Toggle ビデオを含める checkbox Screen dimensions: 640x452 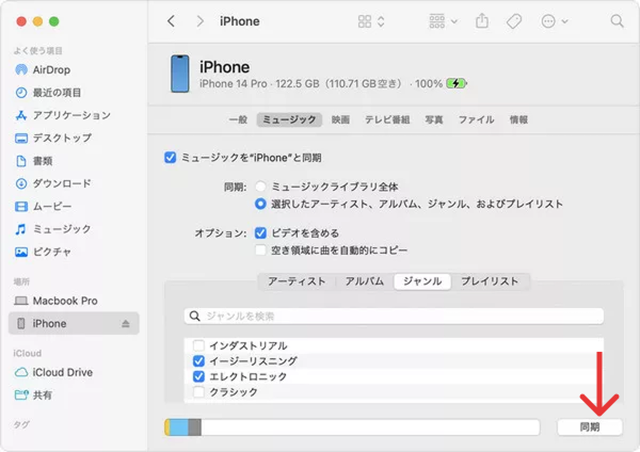260,233
